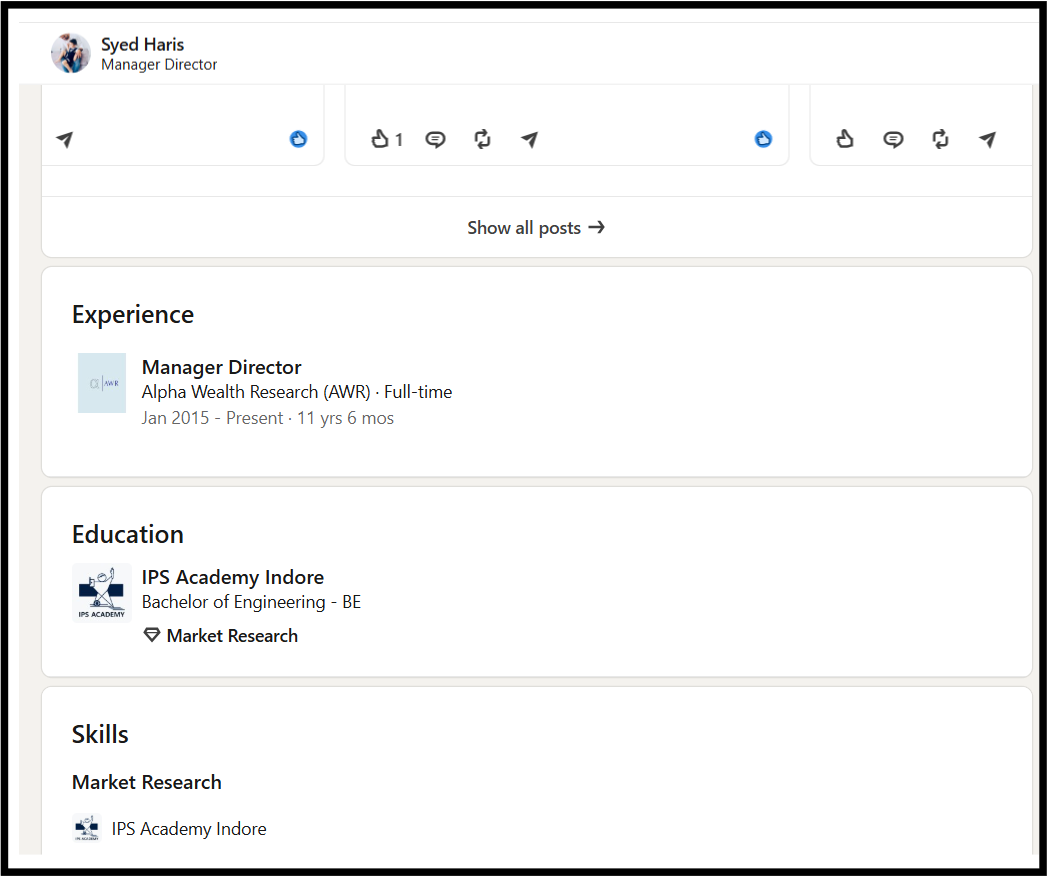1048x876 pixels.
Task: Send the middle post via message
Action: coord(529,140)
